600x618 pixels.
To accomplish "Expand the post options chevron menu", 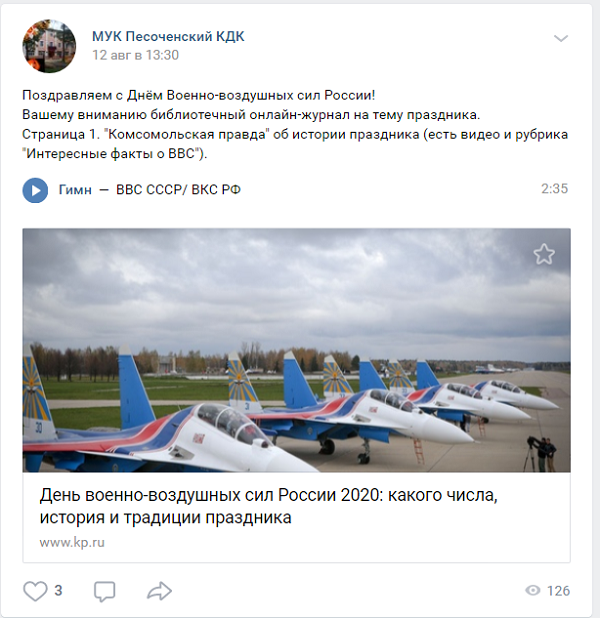I will click(561, 38).
